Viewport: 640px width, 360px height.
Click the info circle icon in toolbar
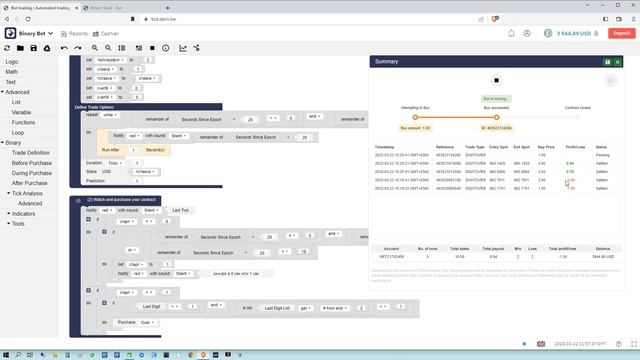[166, 48]
